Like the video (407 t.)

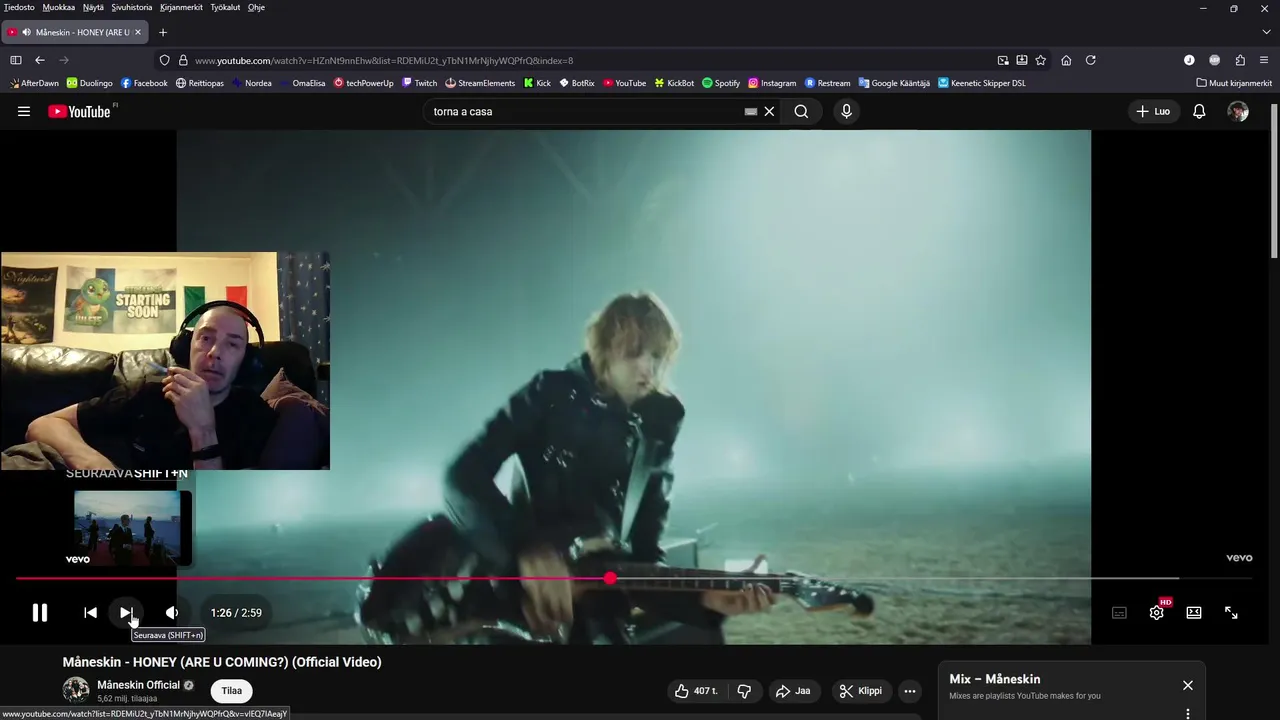[696, 691]
